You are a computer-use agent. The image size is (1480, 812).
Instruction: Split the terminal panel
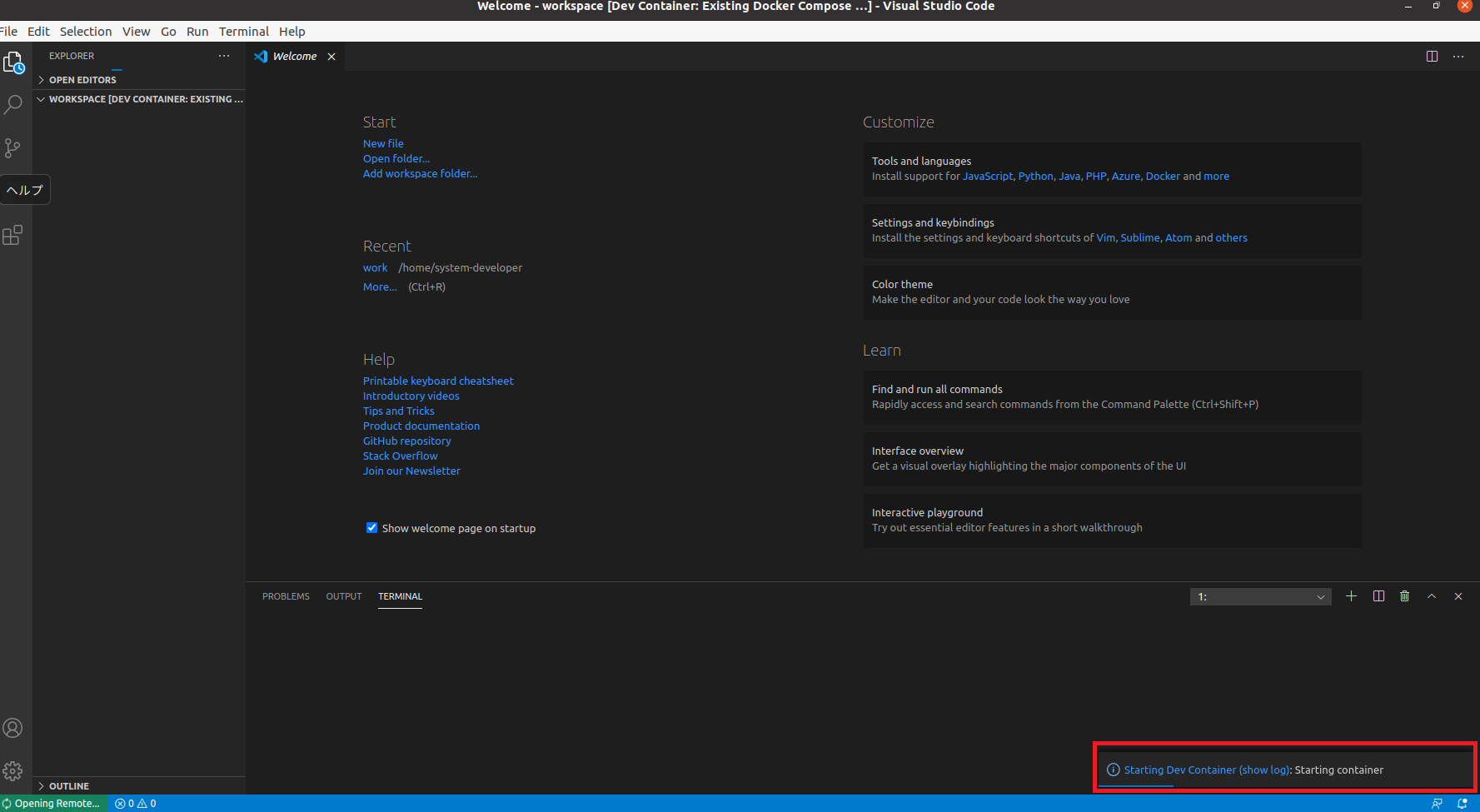[x=1378, y=596]
